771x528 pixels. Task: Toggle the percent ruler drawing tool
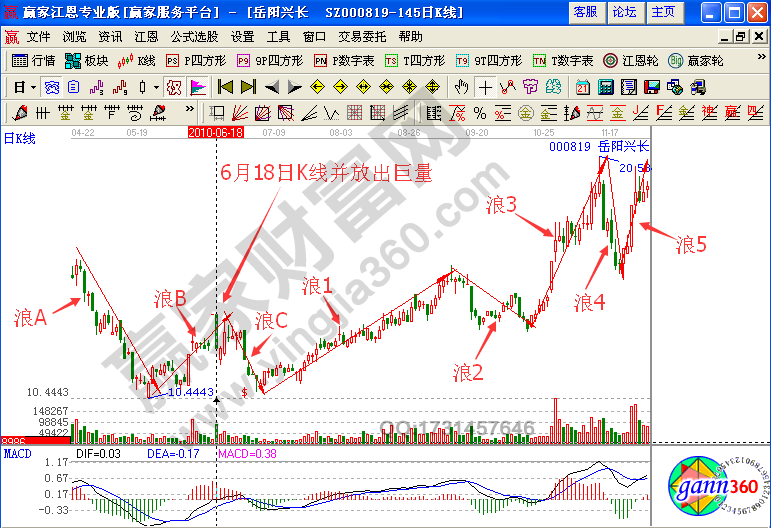tap(480, 111)
